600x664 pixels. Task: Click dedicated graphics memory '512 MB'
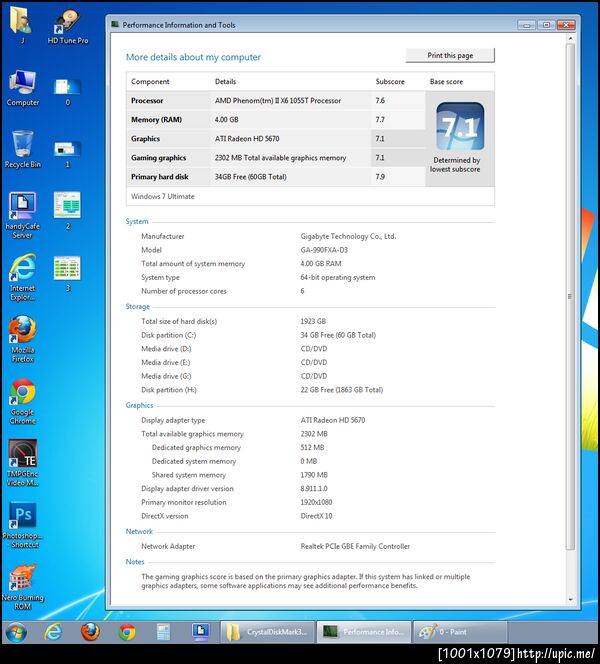coord(312,447)
